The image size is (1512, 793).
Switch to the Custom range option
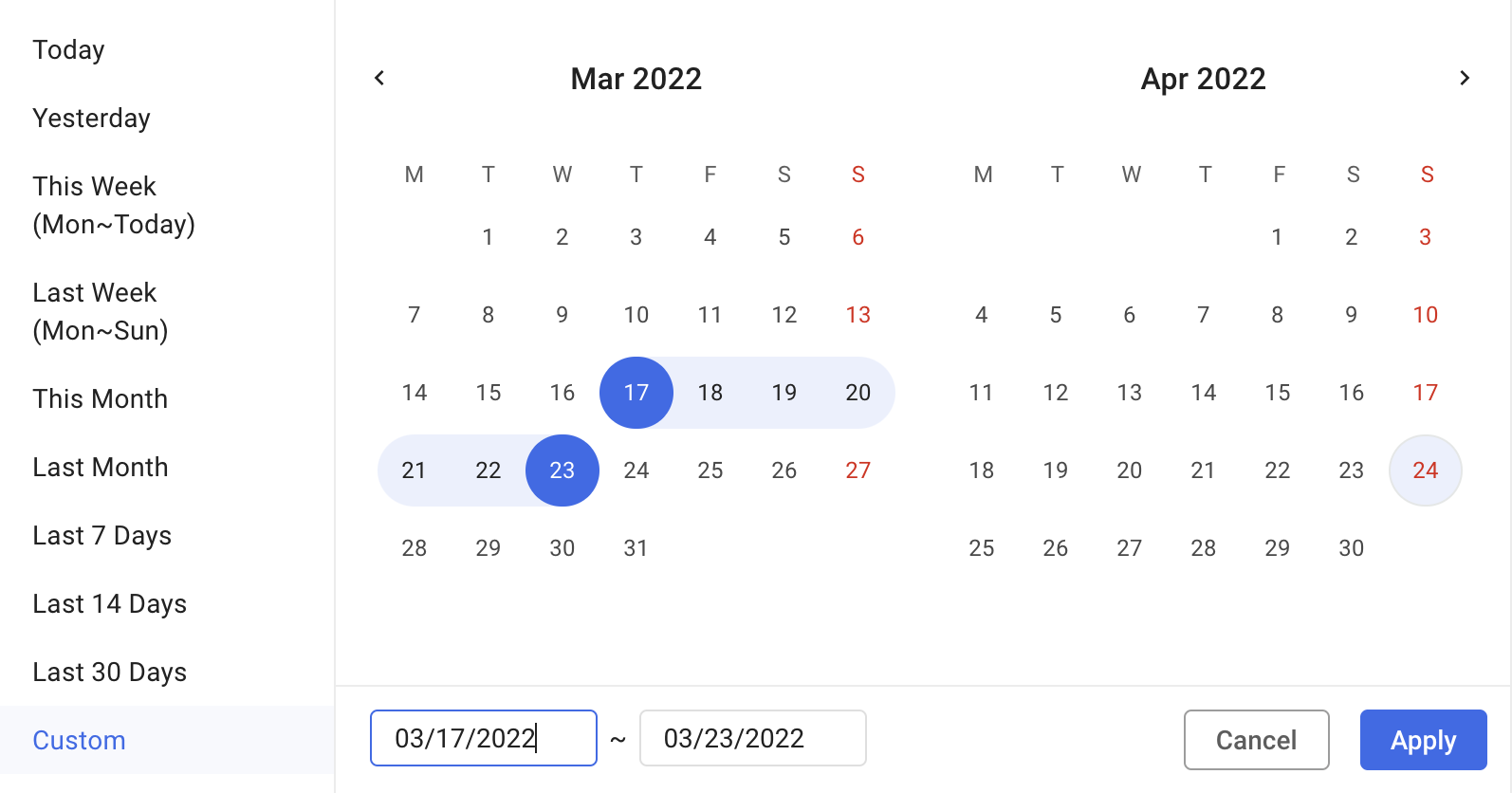click(x=79, y=740)
